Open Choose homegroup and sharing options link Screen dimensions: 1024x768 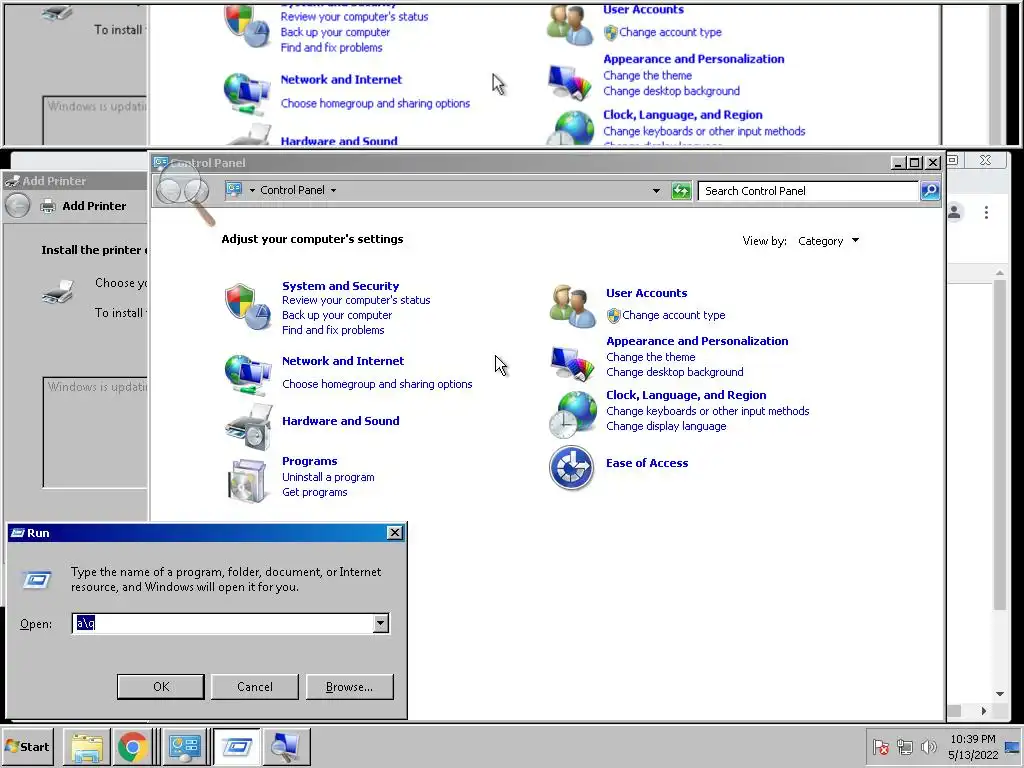pos(377,385)
